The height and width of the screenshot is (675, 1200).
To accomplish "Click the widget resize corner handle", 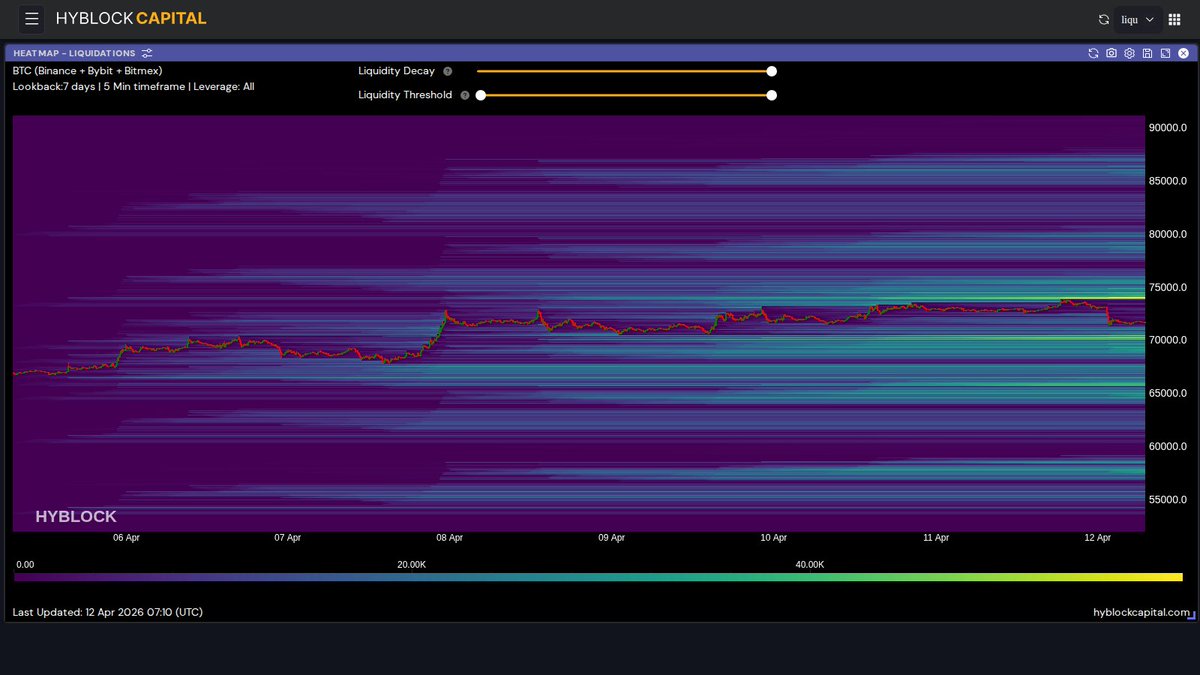I will pyautogui.click(x=1191, y=616).
